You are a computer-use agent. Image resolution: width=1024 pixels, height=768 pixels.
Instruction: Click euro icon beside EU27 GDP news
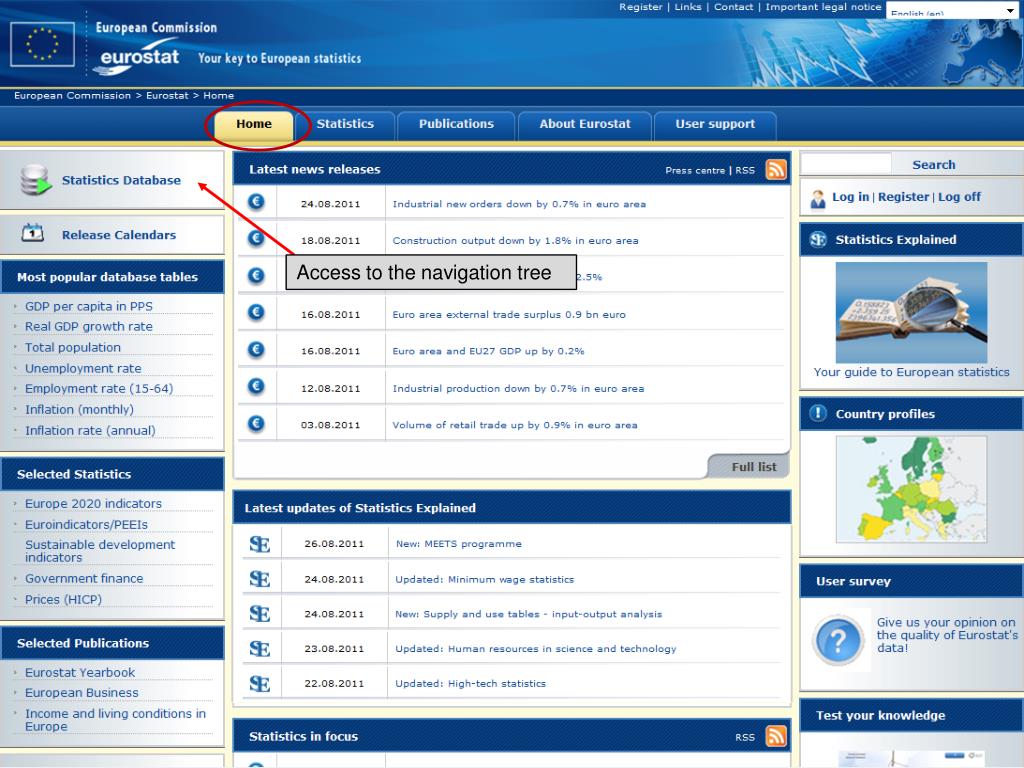[x=256, y=350]
